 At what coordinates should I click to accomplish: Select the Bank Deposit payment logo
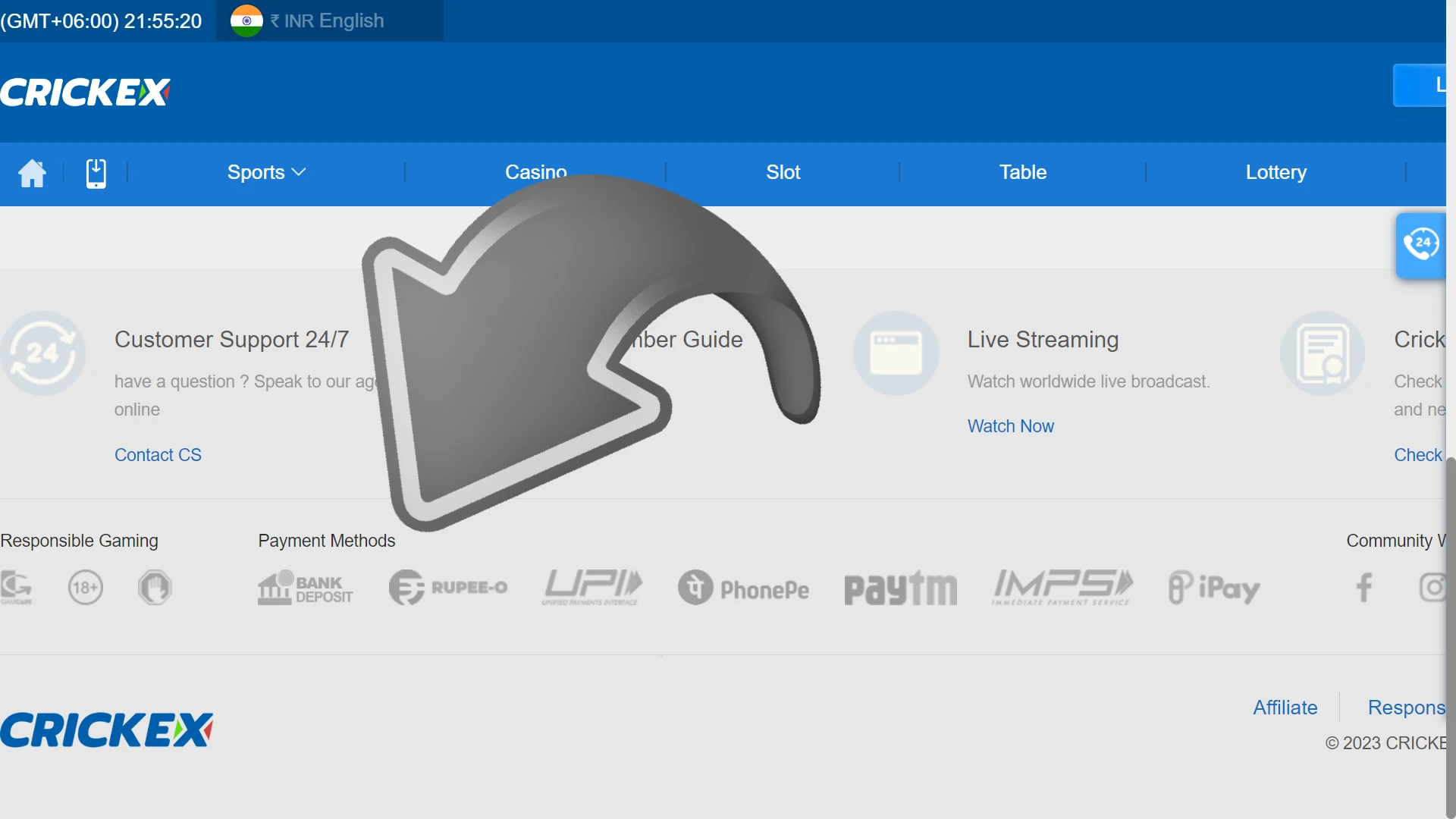pos(305,588)
